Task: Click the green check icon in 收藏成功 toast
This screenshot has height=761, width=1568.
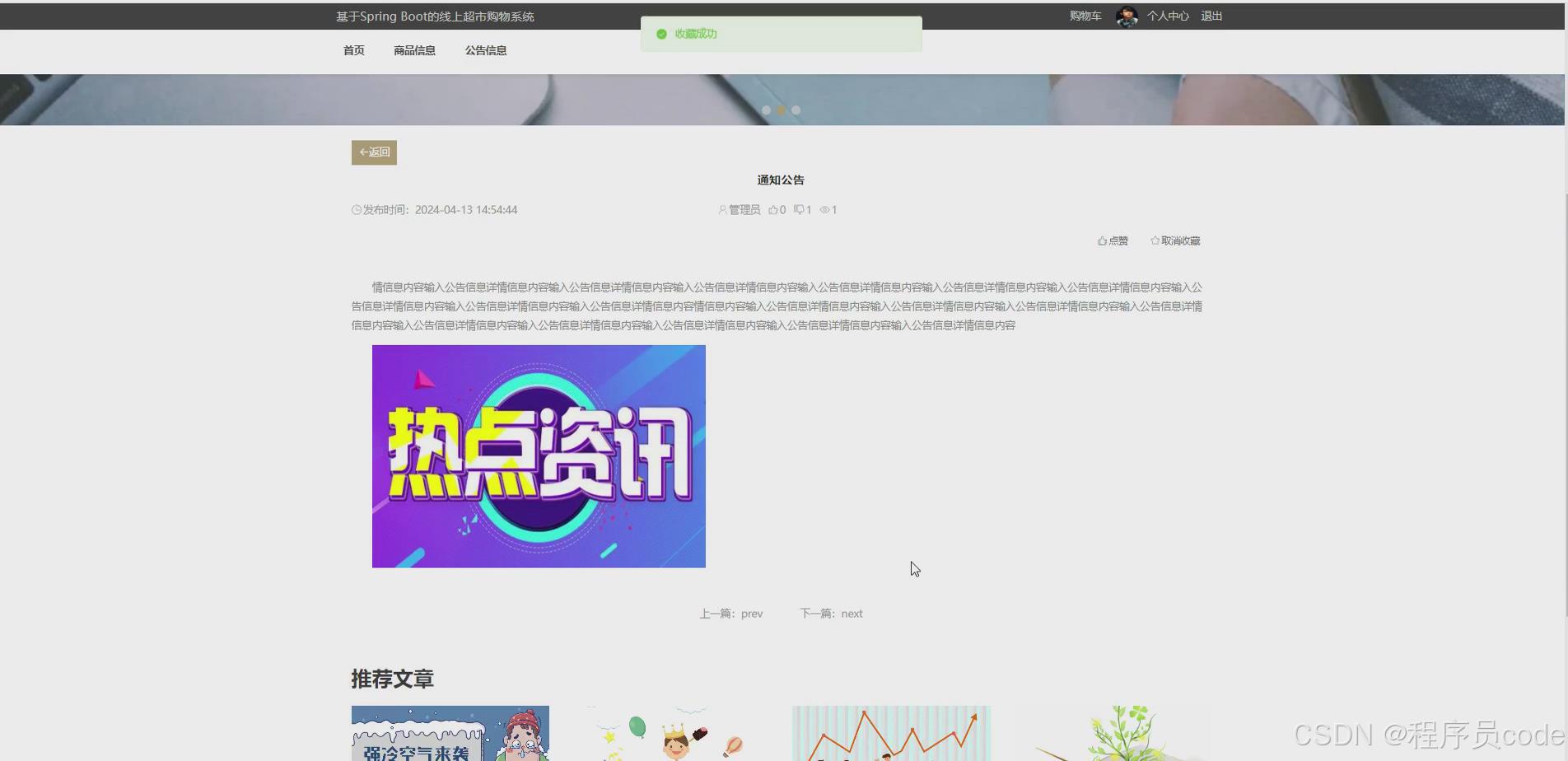Action: tap(661, 34)
